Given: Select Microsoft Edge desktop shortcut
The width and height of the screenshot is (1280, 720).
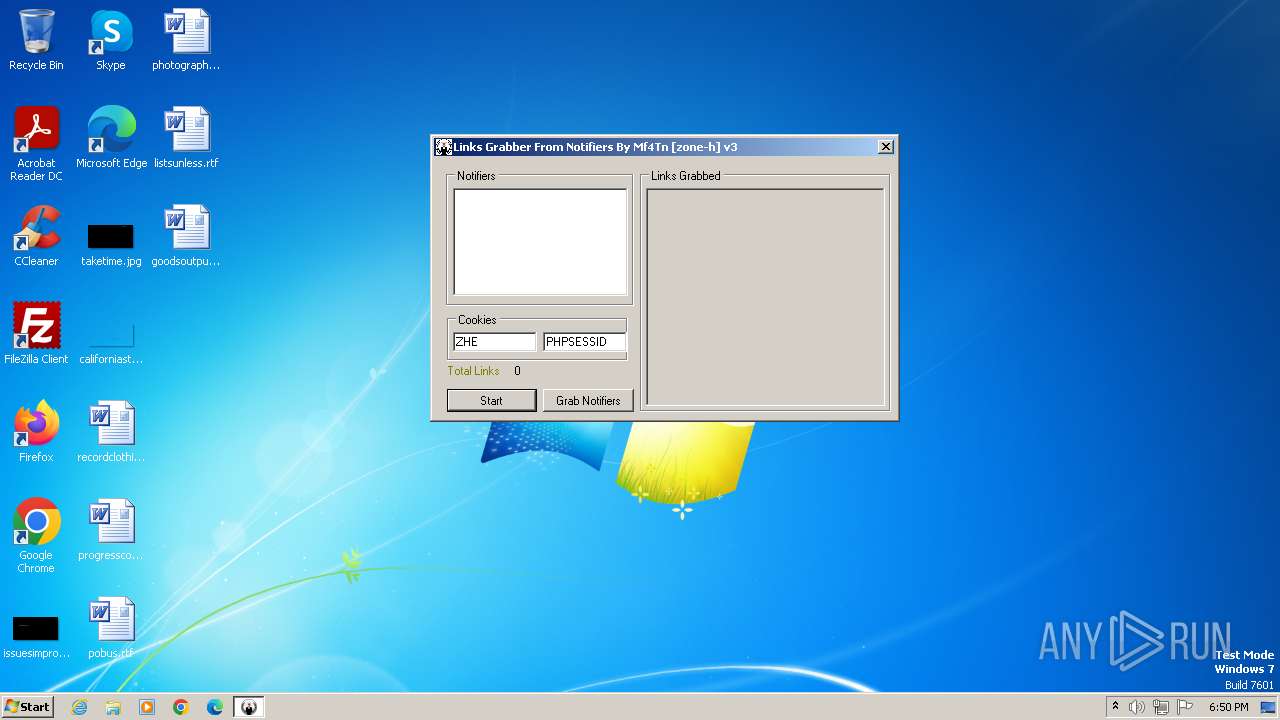Looking at the screenshot, I should coord(111,138).
